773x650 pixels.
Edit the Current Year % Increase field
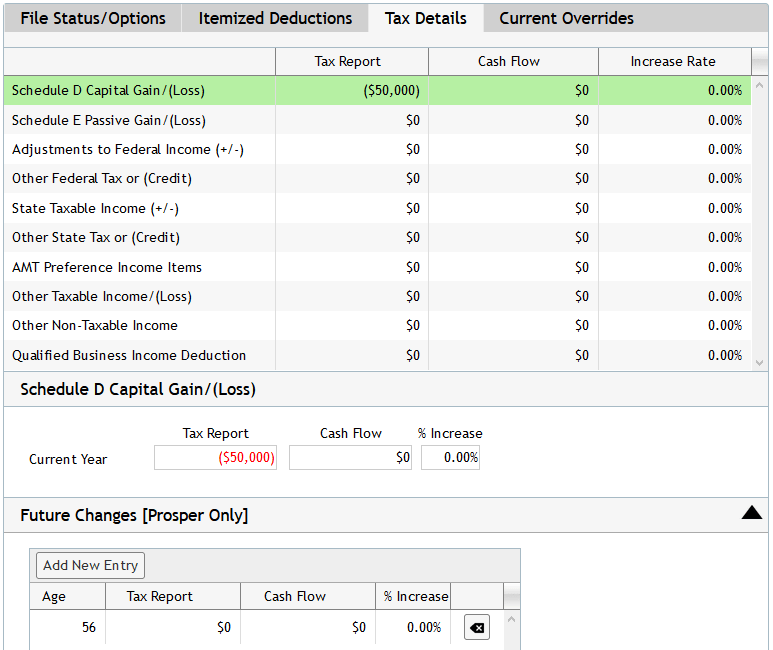point(450,458)
